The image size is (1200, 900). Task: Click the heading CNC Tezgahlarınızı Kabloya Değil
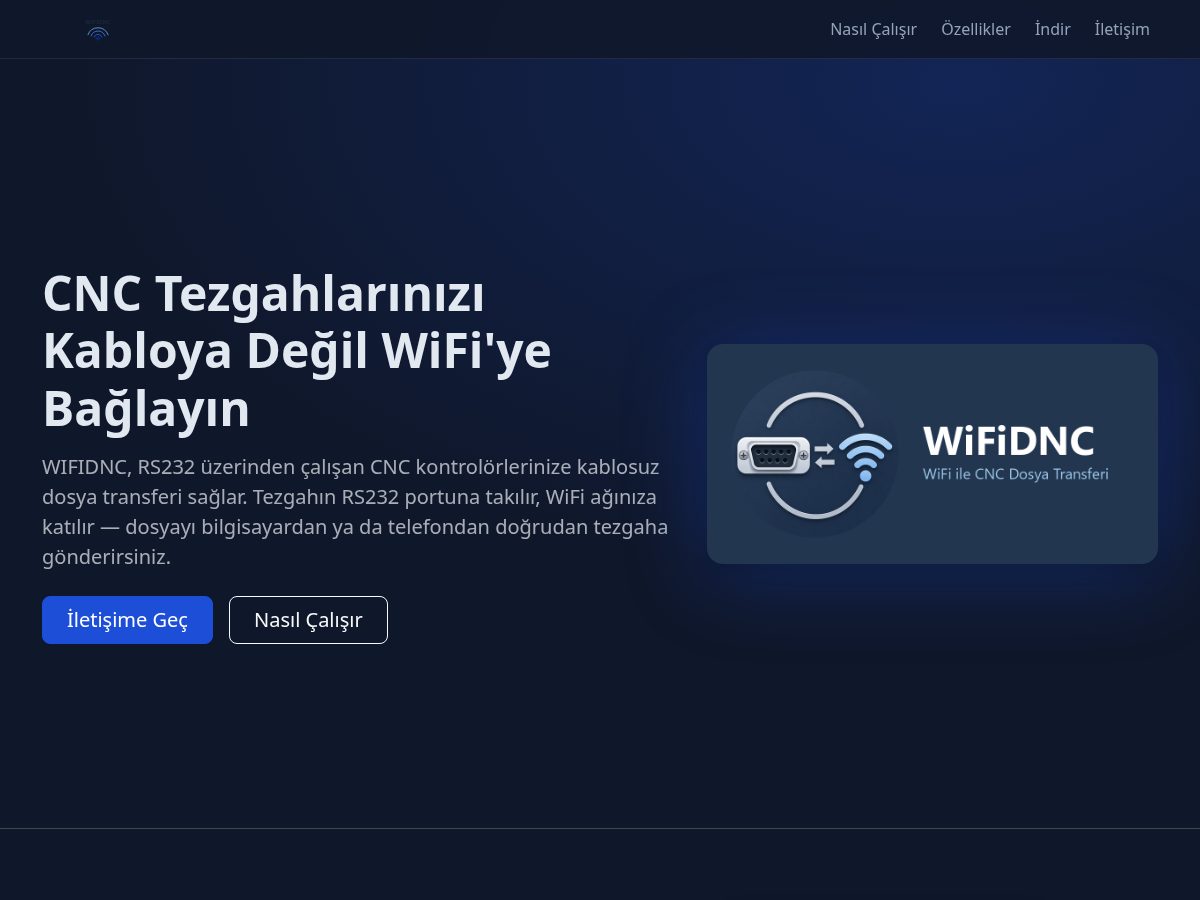(297, 351)
